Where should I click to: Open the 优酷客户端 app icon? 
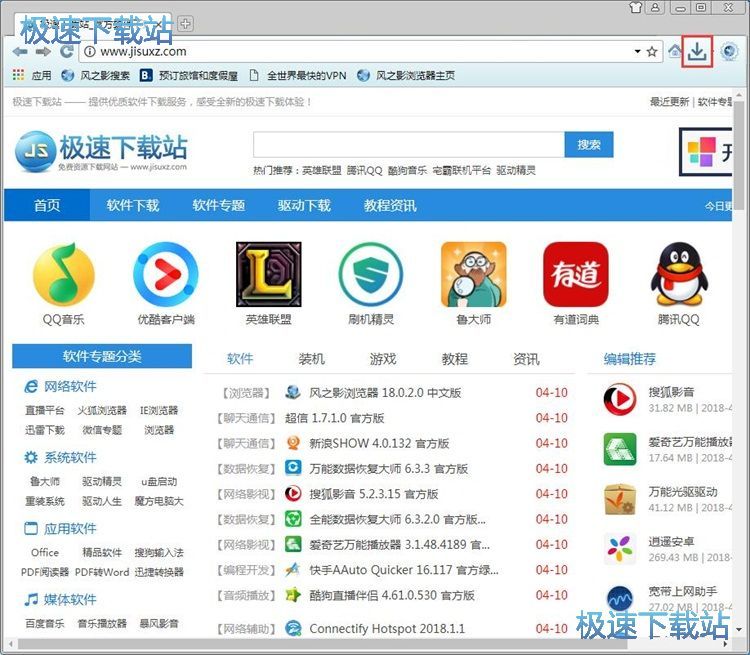[166, 275]
